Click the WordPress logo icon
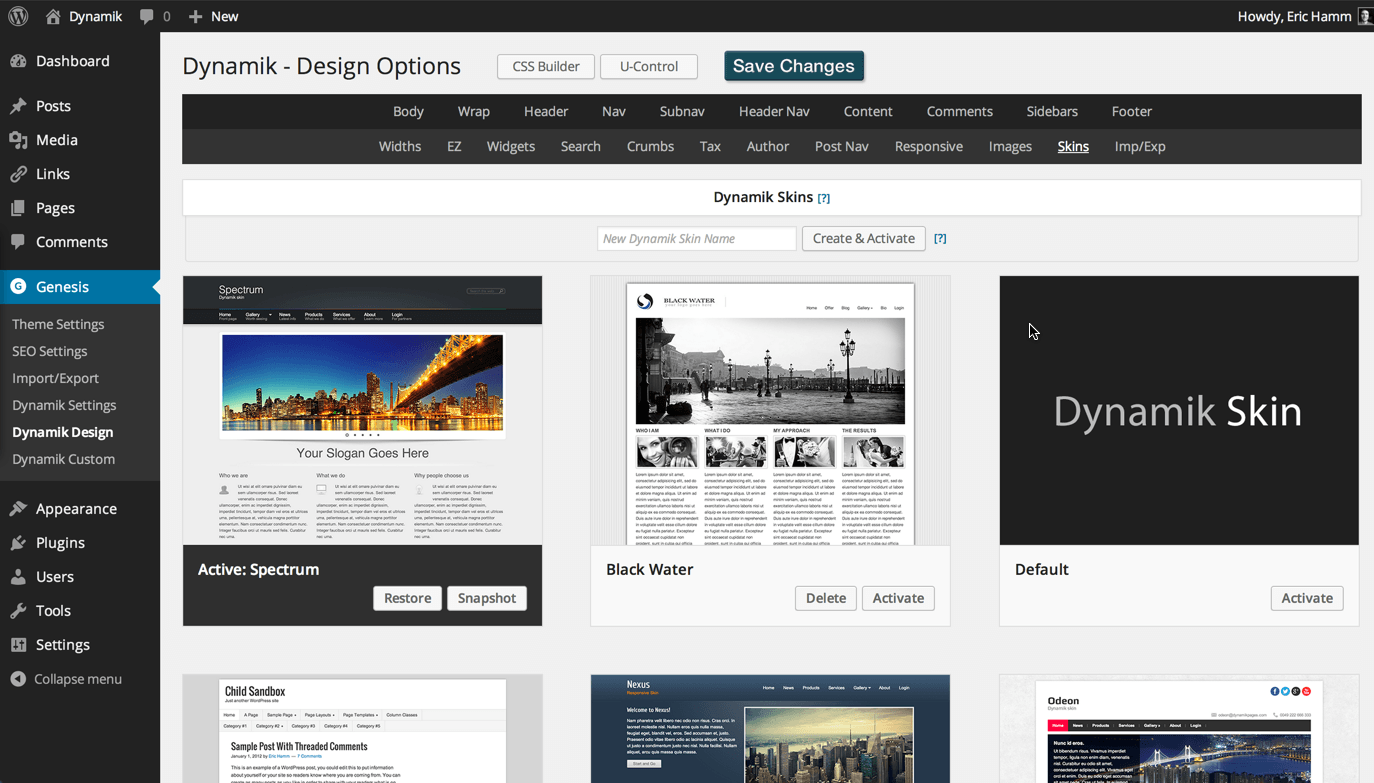Viewport: 1374px width, 783px height. point(18,16)
